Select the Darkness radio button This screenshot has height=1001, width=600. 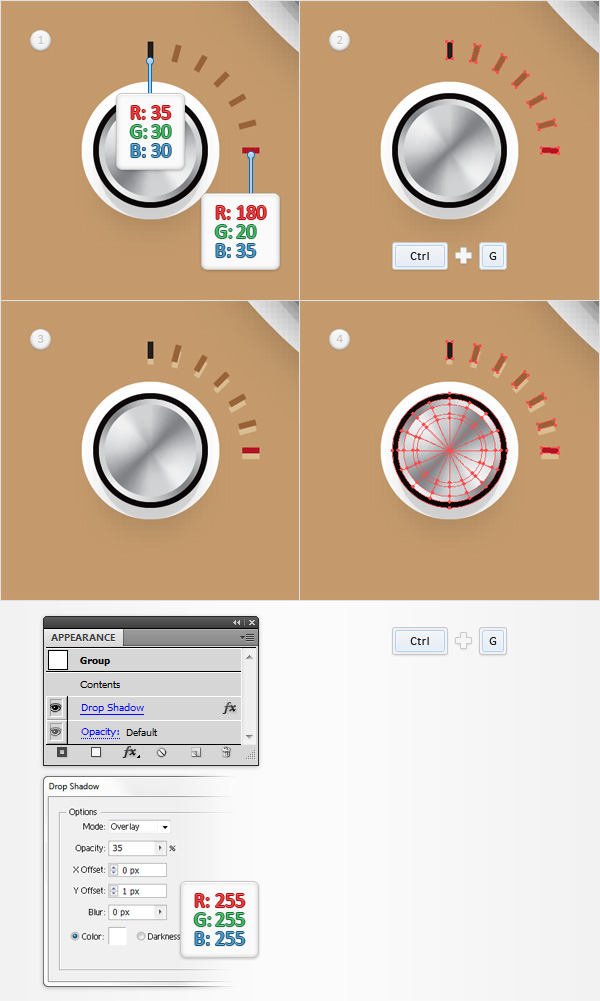(141, 937)
